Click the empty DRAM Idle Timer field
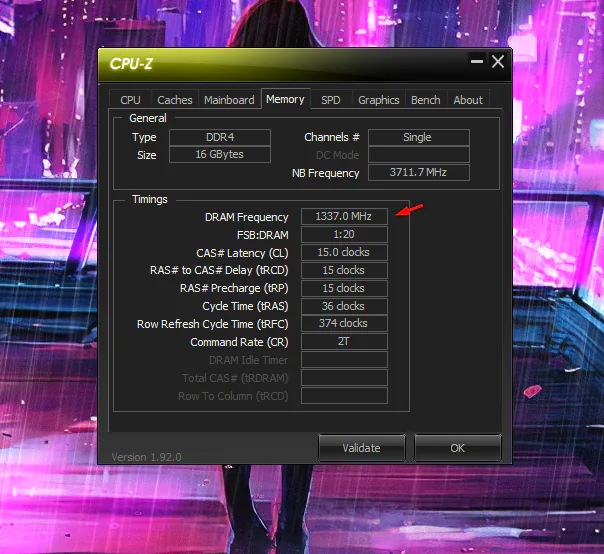This screenshot has height=554, width=604. (344, 359)
